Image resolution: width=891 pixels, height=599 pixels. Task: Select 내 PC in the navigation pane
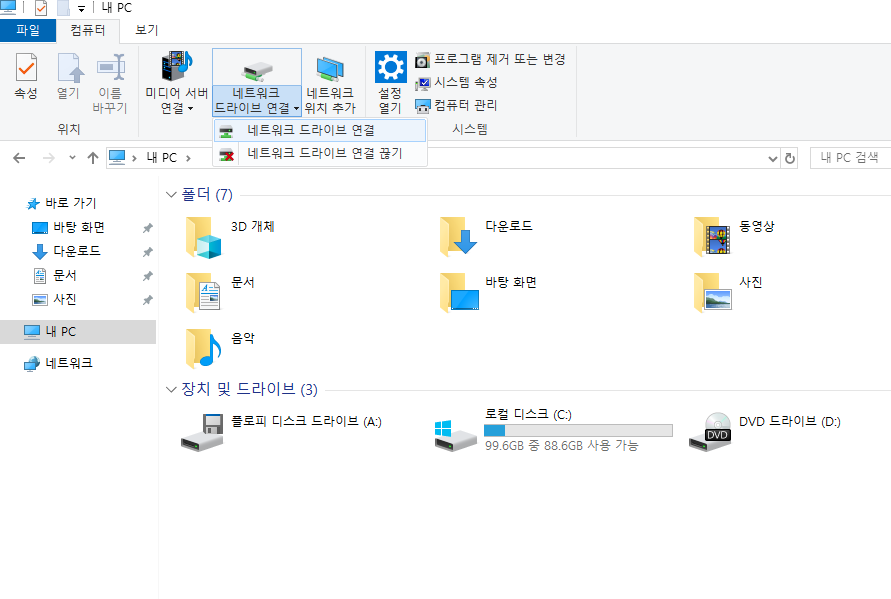78,332
